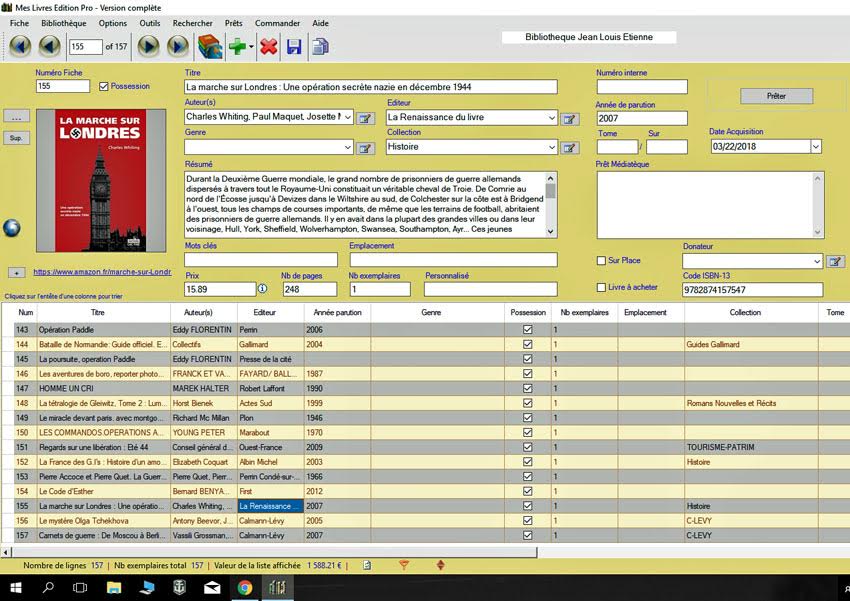
Task: Open the Amazon marche-sur-Londres link
Action: [102, 272]
